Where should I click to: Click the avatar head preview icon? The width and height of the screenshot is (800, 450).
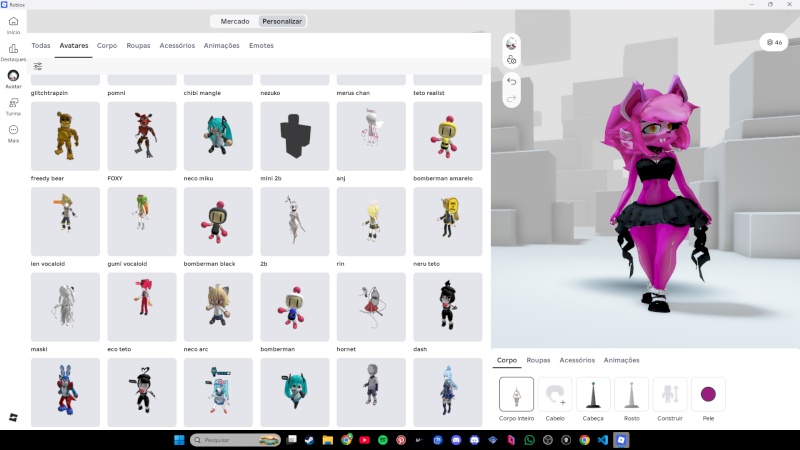pos(511,42)
